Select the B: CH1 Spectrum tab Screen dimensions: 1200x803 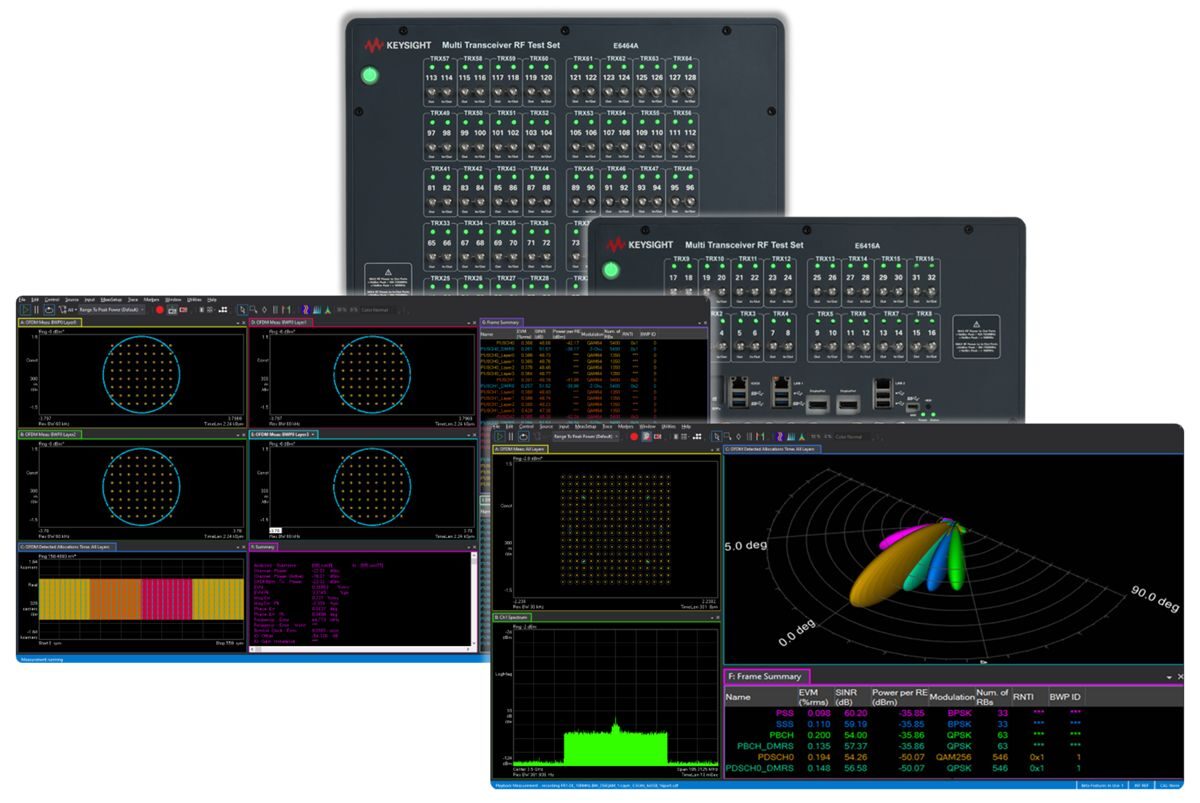click(514, 618)
